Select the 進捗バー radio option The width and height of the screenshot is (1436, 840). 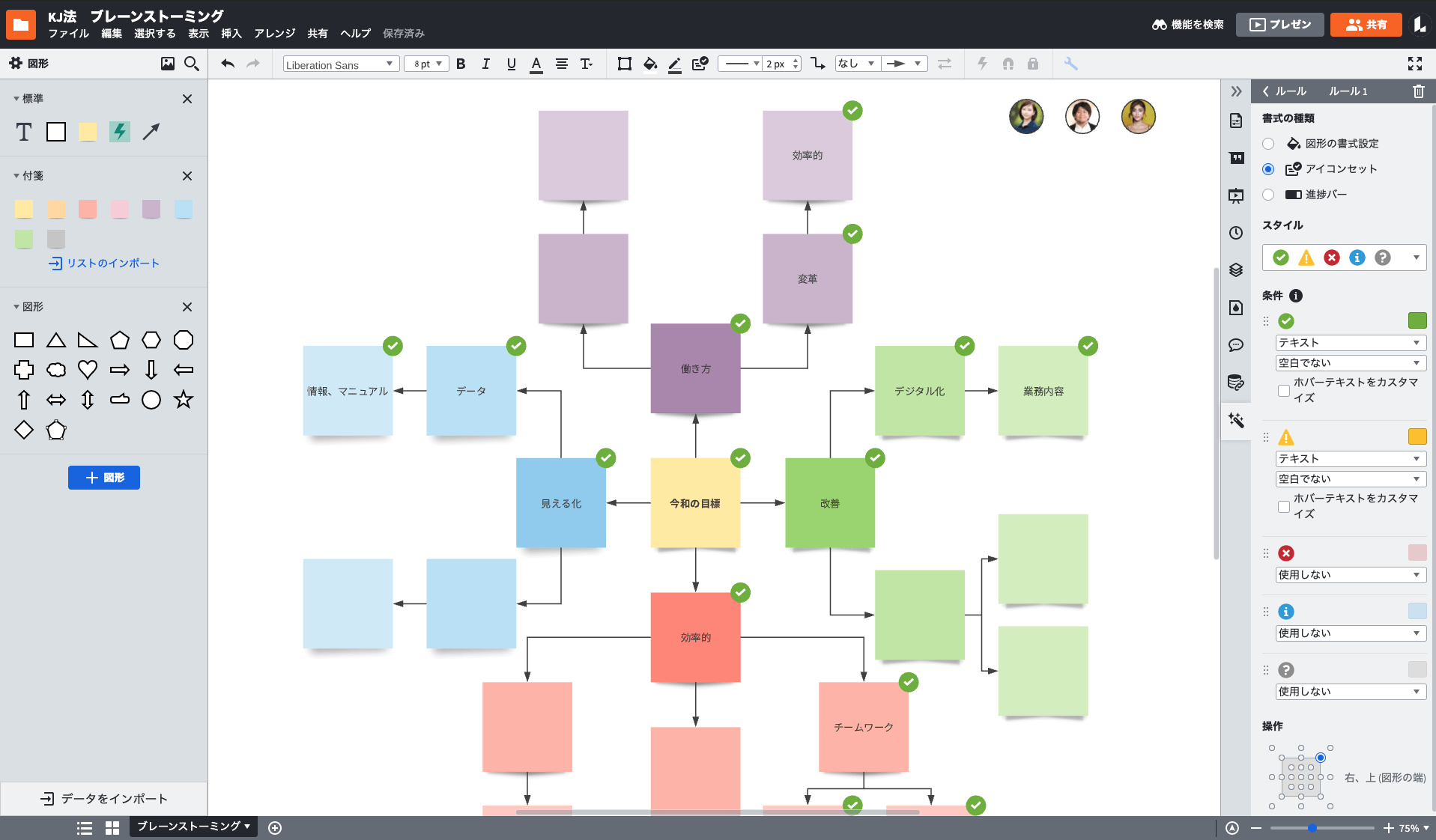[x=1268, y=195]
